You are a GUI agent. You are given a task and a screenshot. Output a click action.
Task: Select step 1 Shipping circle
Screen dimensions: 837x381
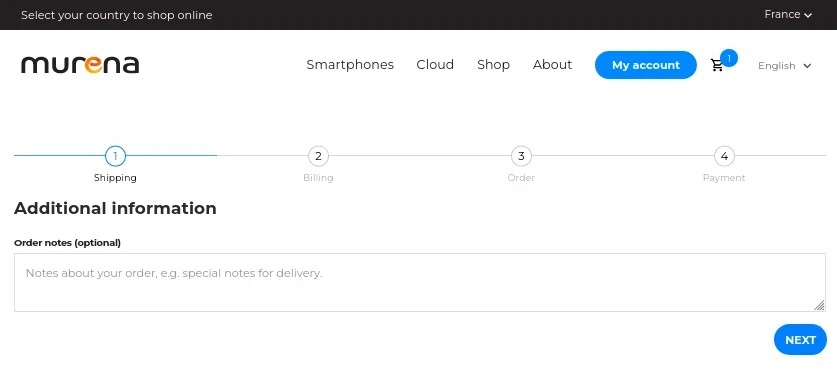[x=115, y=156]
